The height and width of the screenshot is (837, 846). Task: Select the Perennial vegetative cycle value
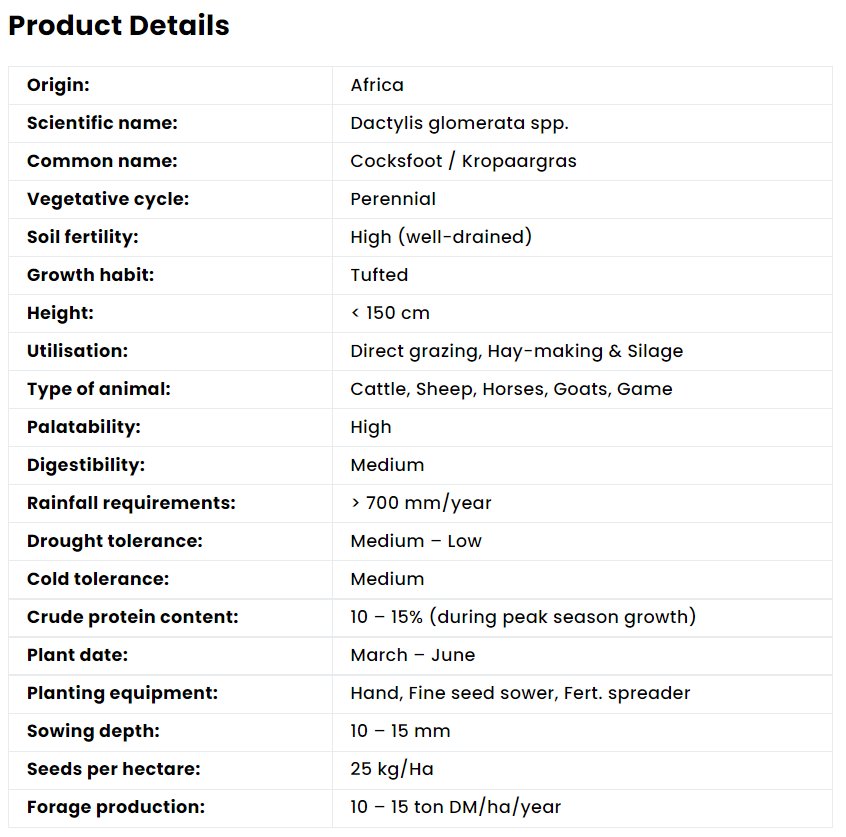393,199
